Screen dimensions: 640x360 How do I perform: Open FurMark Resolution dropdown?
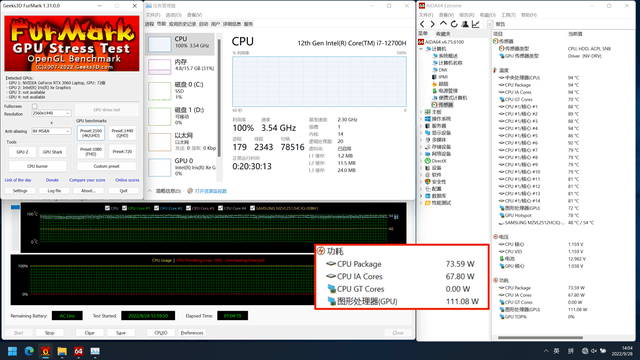51,113
